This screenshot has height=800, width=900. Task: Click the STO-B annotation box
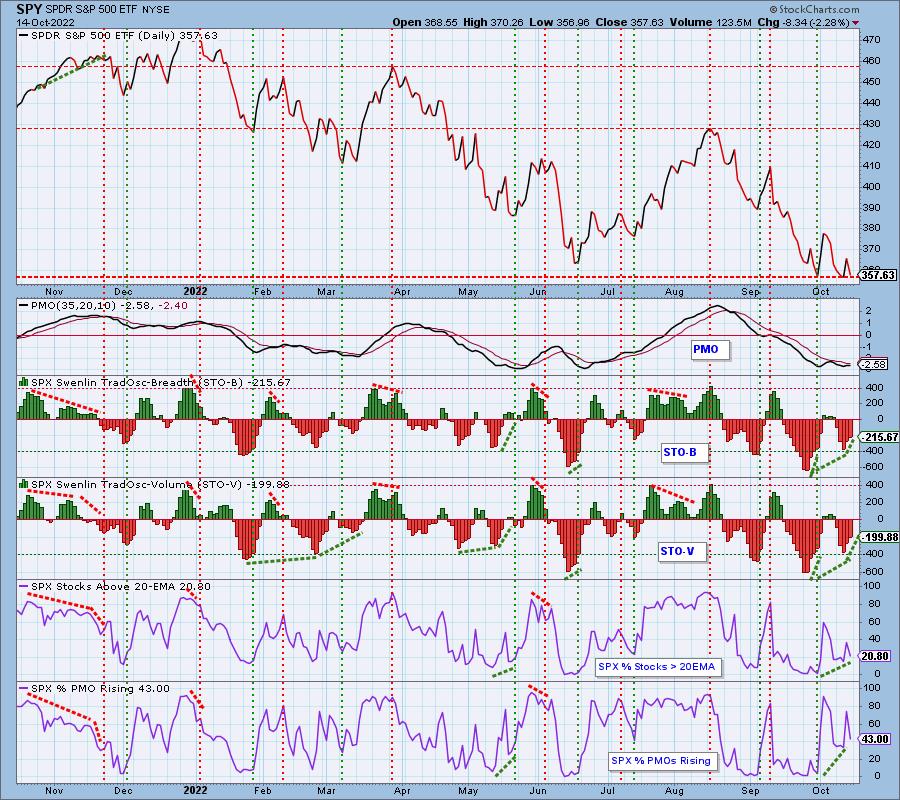point(684,453)
